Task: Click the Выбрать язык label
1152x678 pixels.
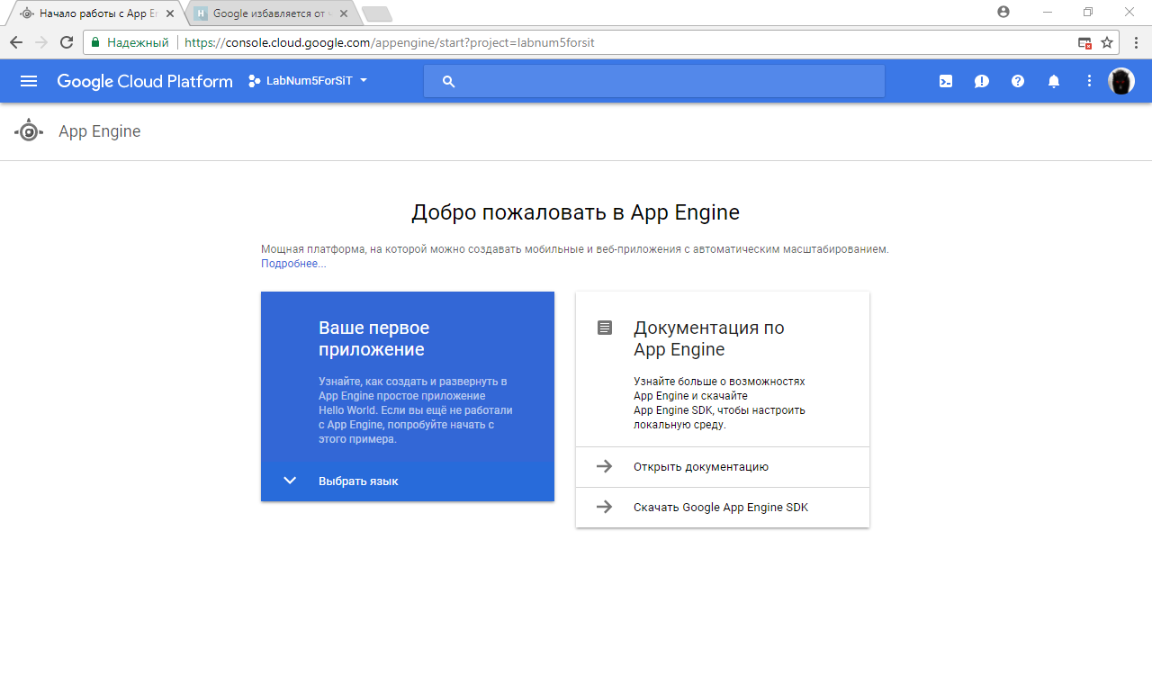Action: [x=358, y=481]
